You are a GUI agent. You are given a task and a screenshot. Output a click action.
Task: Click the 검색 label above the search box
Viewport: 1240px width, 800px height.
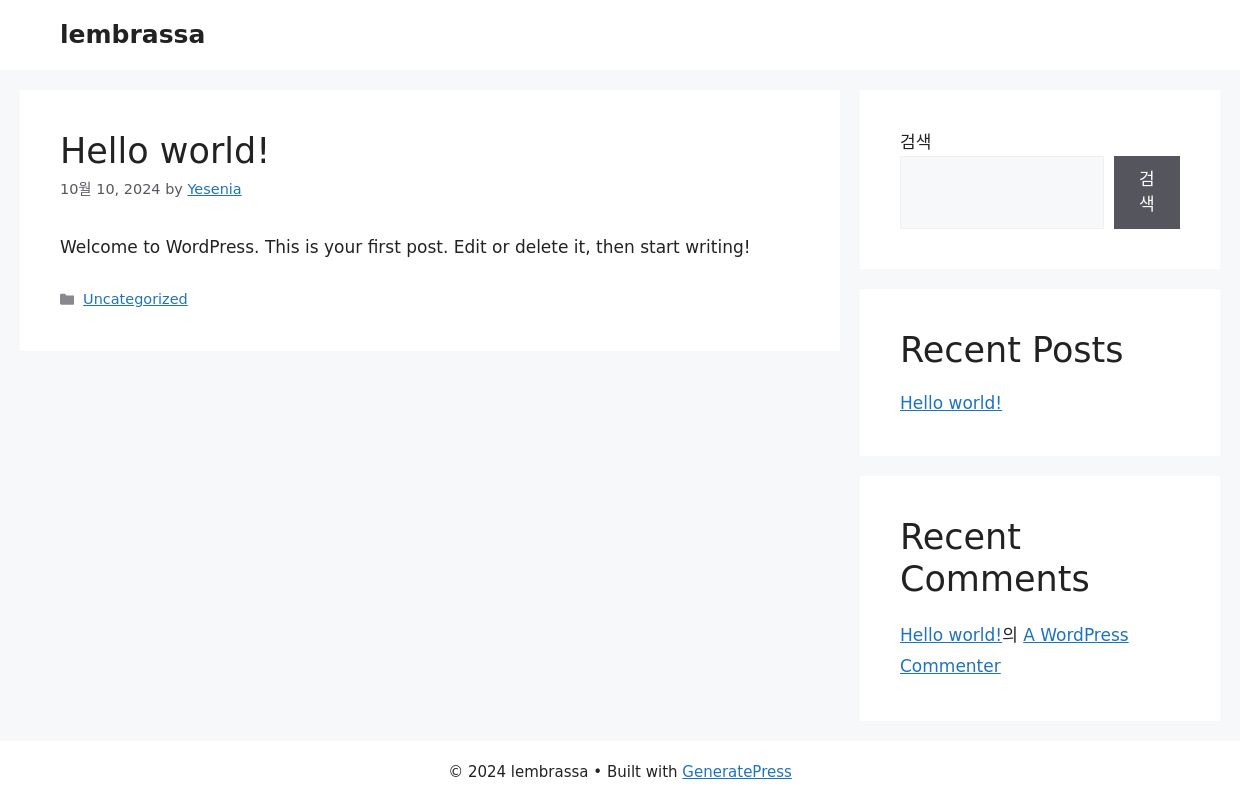(x=915, y=142)
